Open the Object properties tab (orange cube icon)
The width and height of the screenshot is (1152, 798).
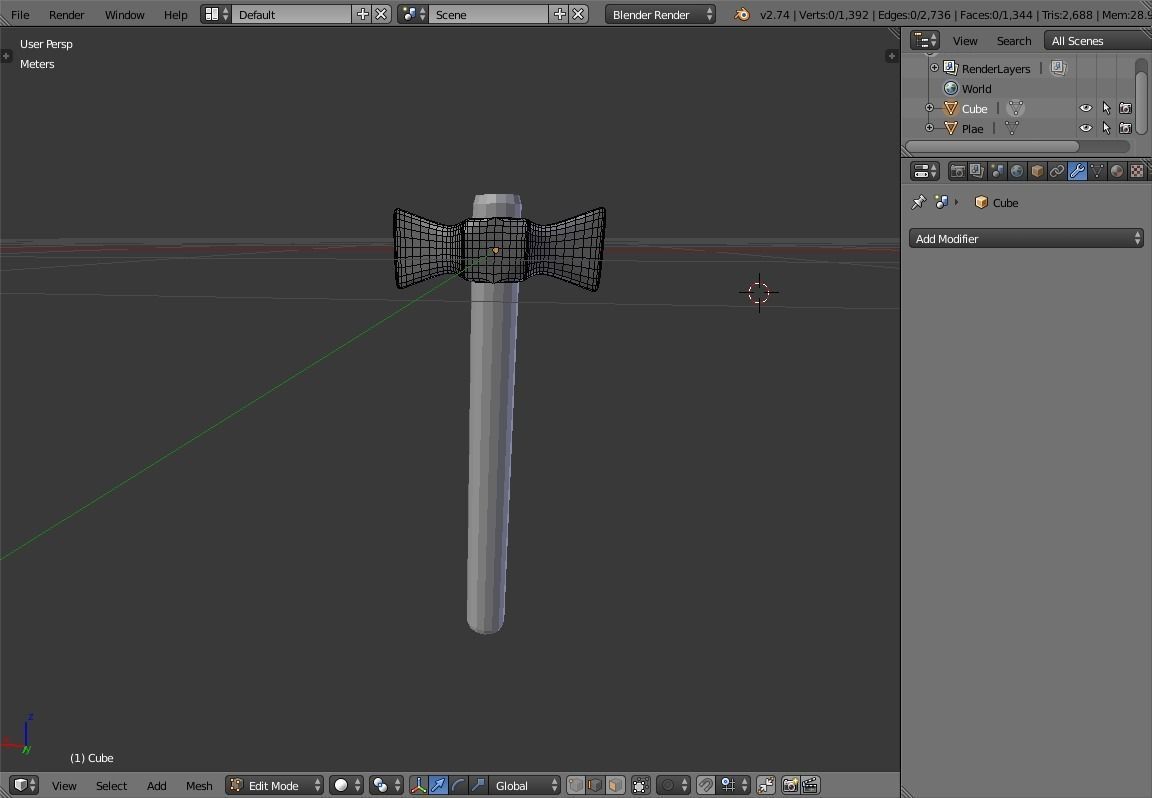point(1037,171)
